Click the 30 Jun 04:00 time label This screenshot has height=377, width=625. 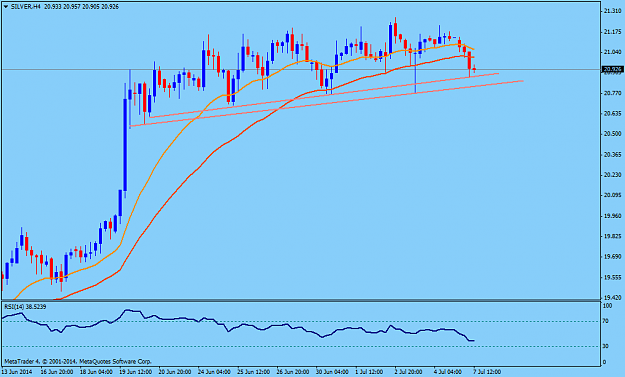332,372
